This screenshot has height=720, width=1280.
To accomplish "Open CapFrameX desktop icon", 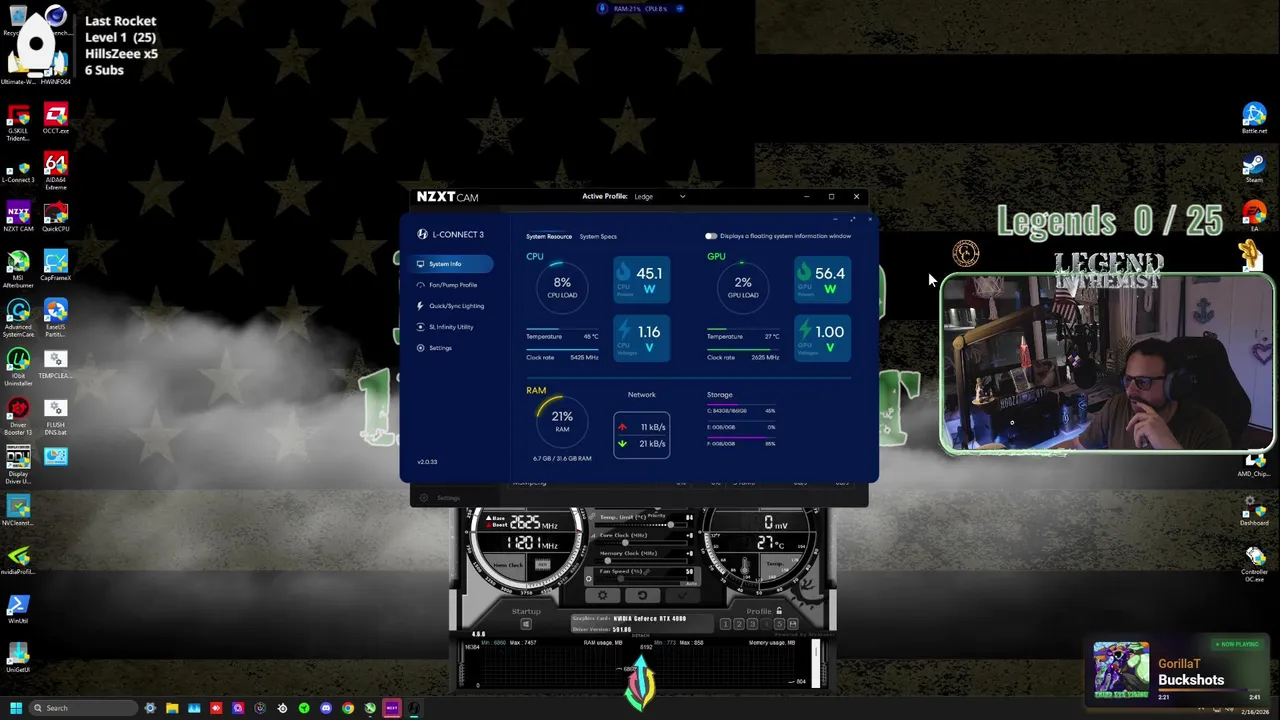I will click(56, 265).
